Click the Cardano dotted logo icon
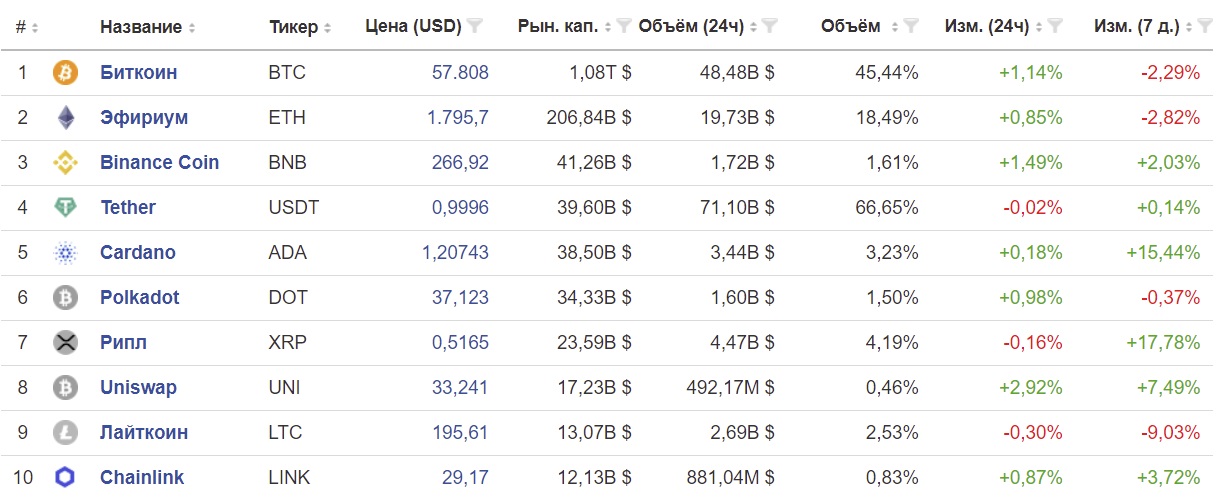The image size is (1223, 500). click(65, 253)
